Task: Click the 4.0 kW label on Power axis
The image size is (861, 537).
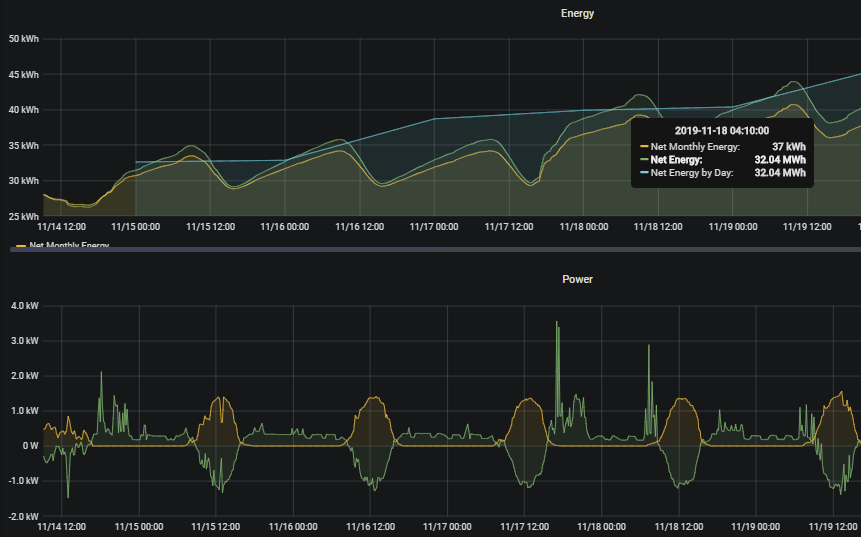Action: point(23,305)
